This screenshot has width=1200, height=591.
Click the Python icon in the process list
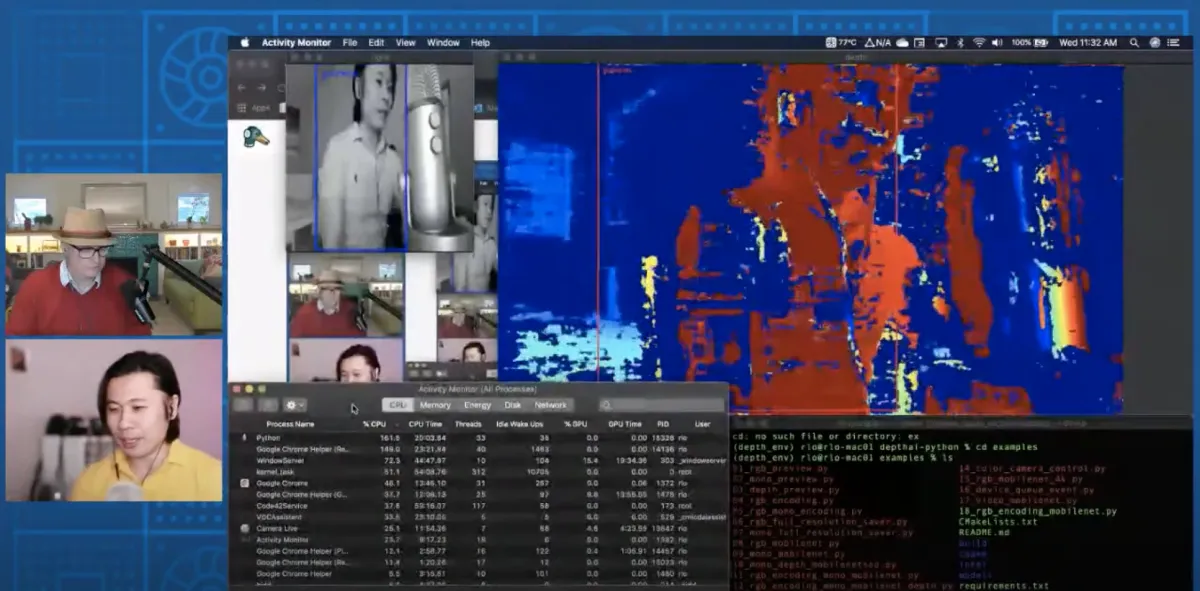click(x=245, y=438)
